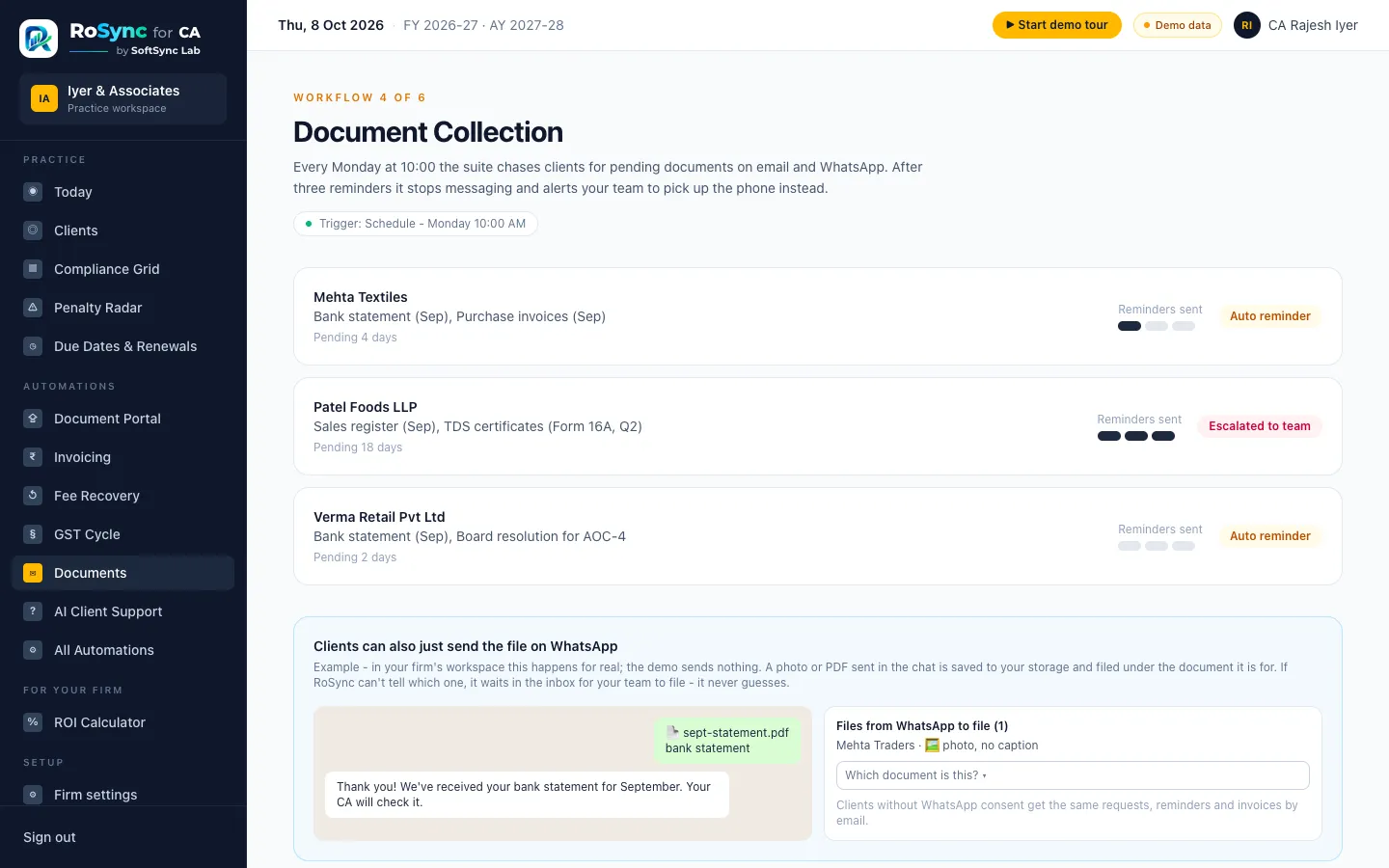
Task: Select the Verma Retail Pvt Ltd name
Action: [379, 517]
